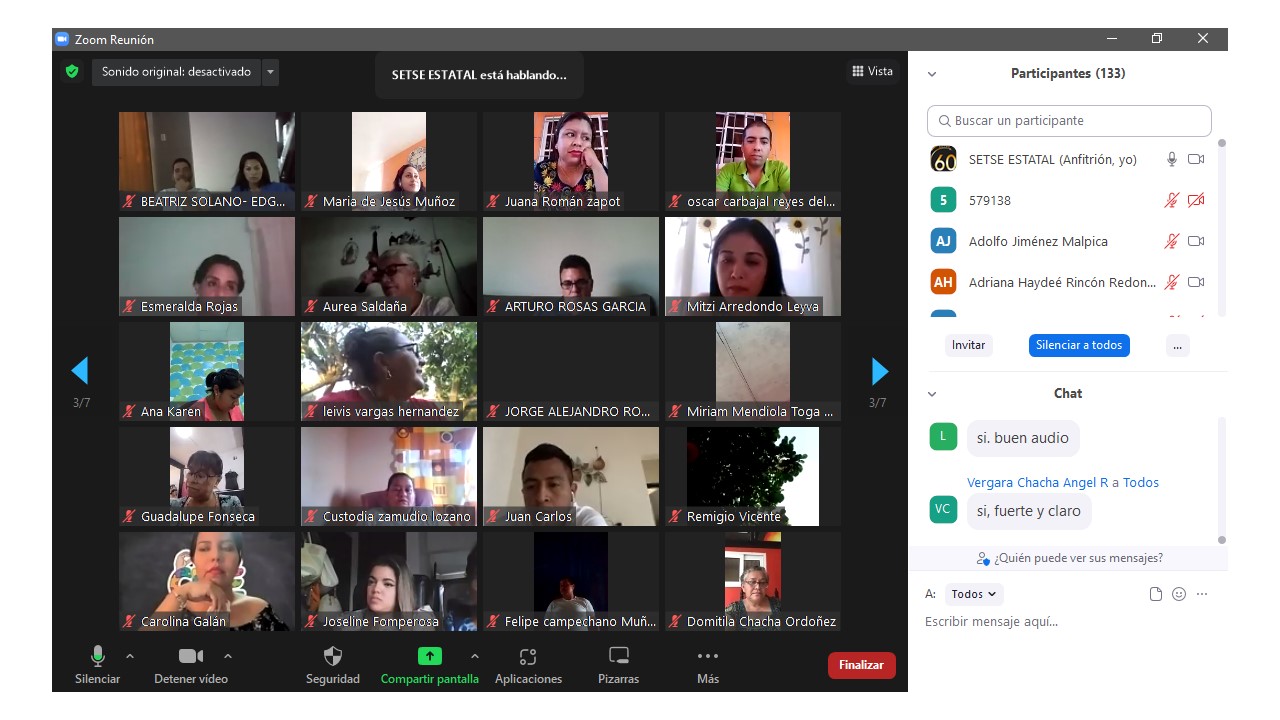The image size is (1280, 720).
Task: Click chat message 'si. buen audio'
Action: [x=1023, y=438]
